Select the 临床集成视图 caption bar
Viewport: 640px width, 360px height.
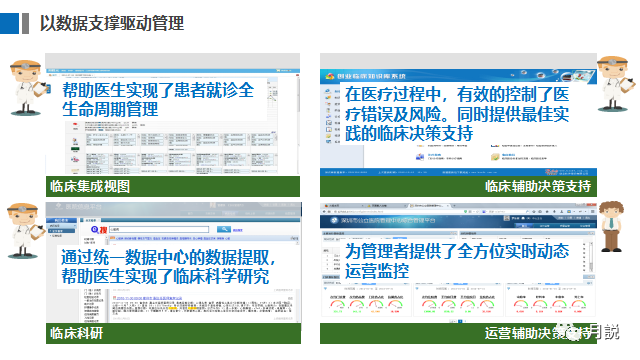tap(173, 187)
